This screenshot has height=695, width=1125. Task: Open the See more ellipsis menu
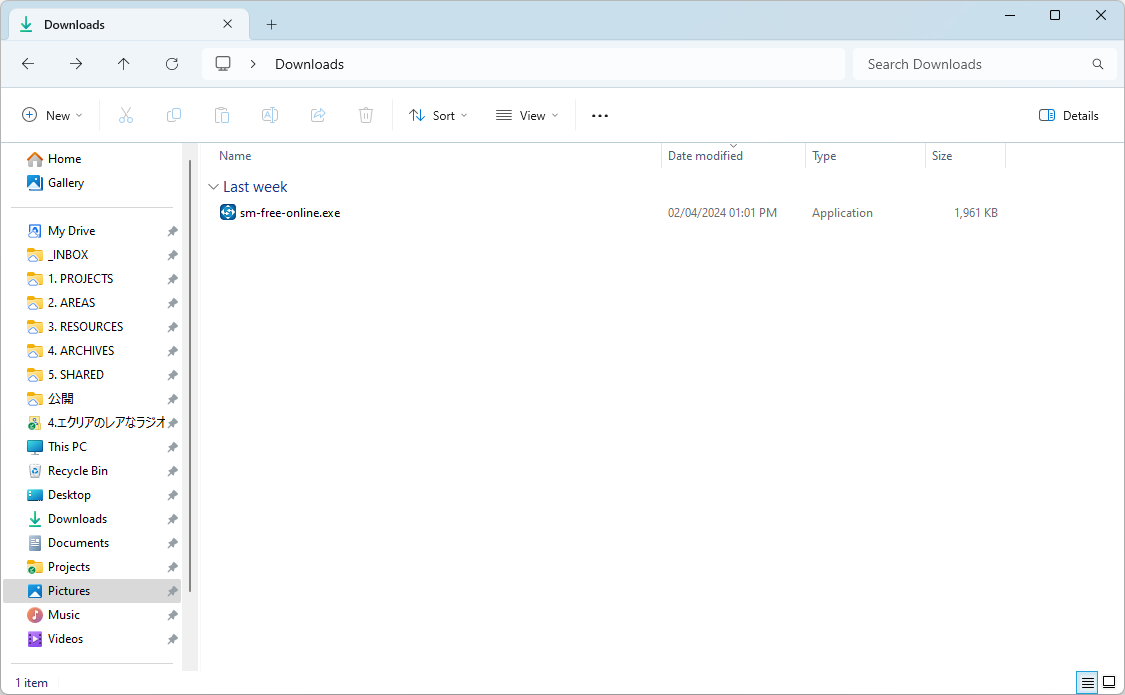point(600,116)
